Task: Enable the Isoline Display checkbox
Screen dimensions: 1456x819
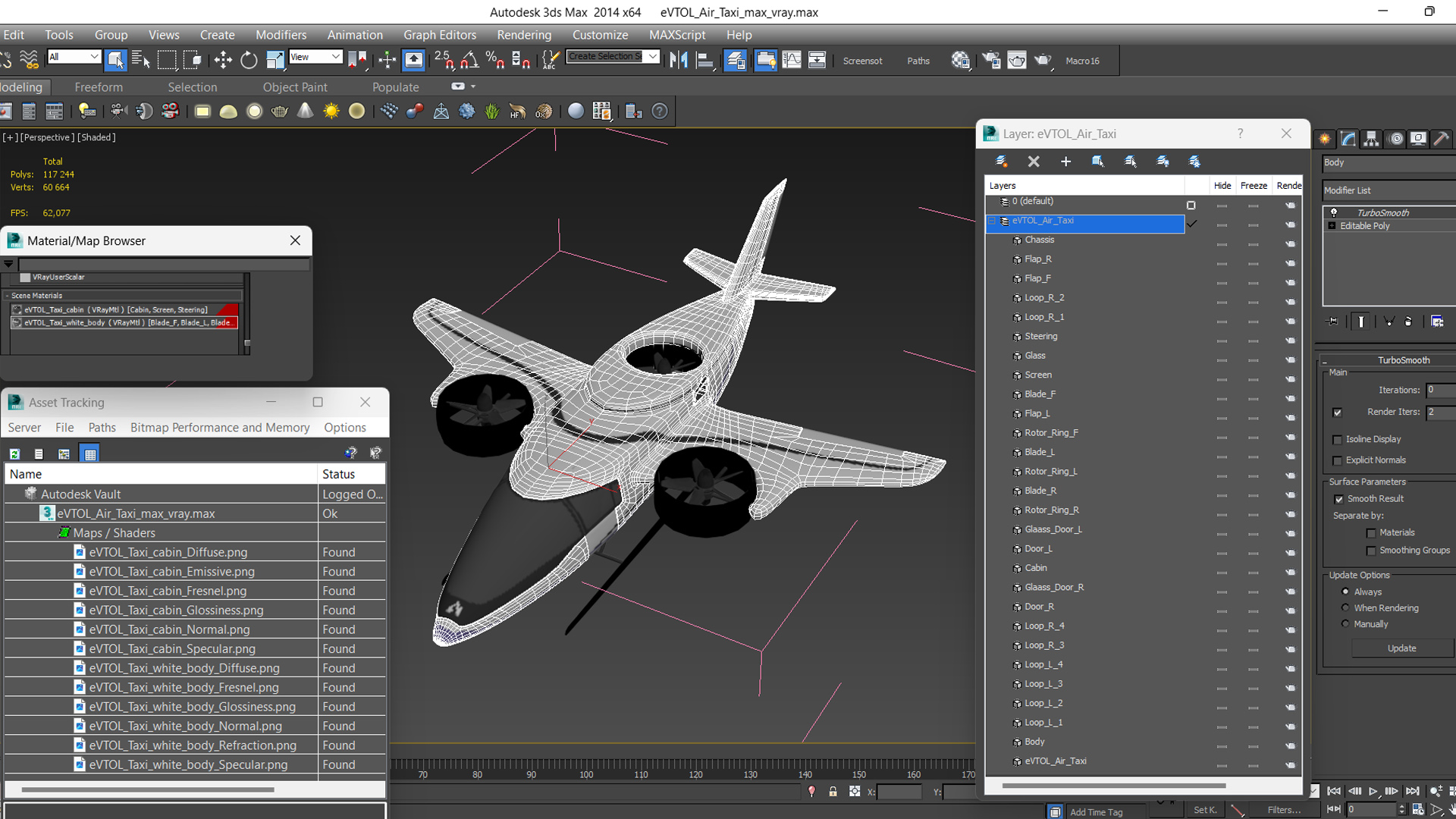Action: [1338, 440]
